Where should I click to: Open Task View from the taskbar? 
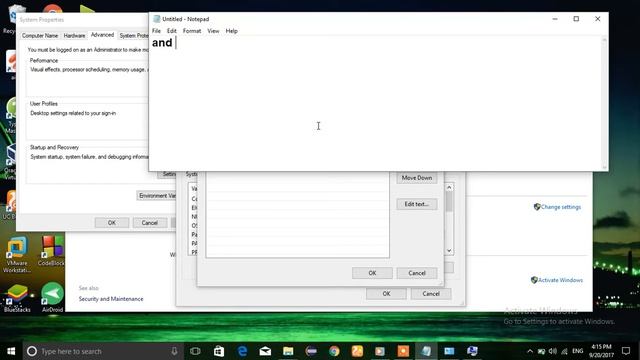point(196,351)
